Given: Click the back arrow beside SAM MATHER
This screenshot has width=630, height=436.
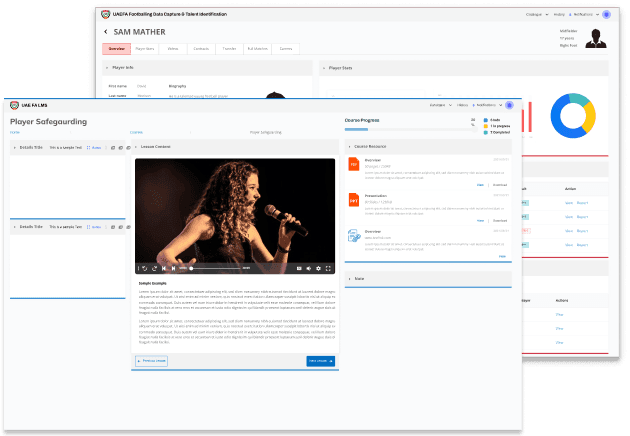Looking at the screenshot, I should tap(104, 32).
